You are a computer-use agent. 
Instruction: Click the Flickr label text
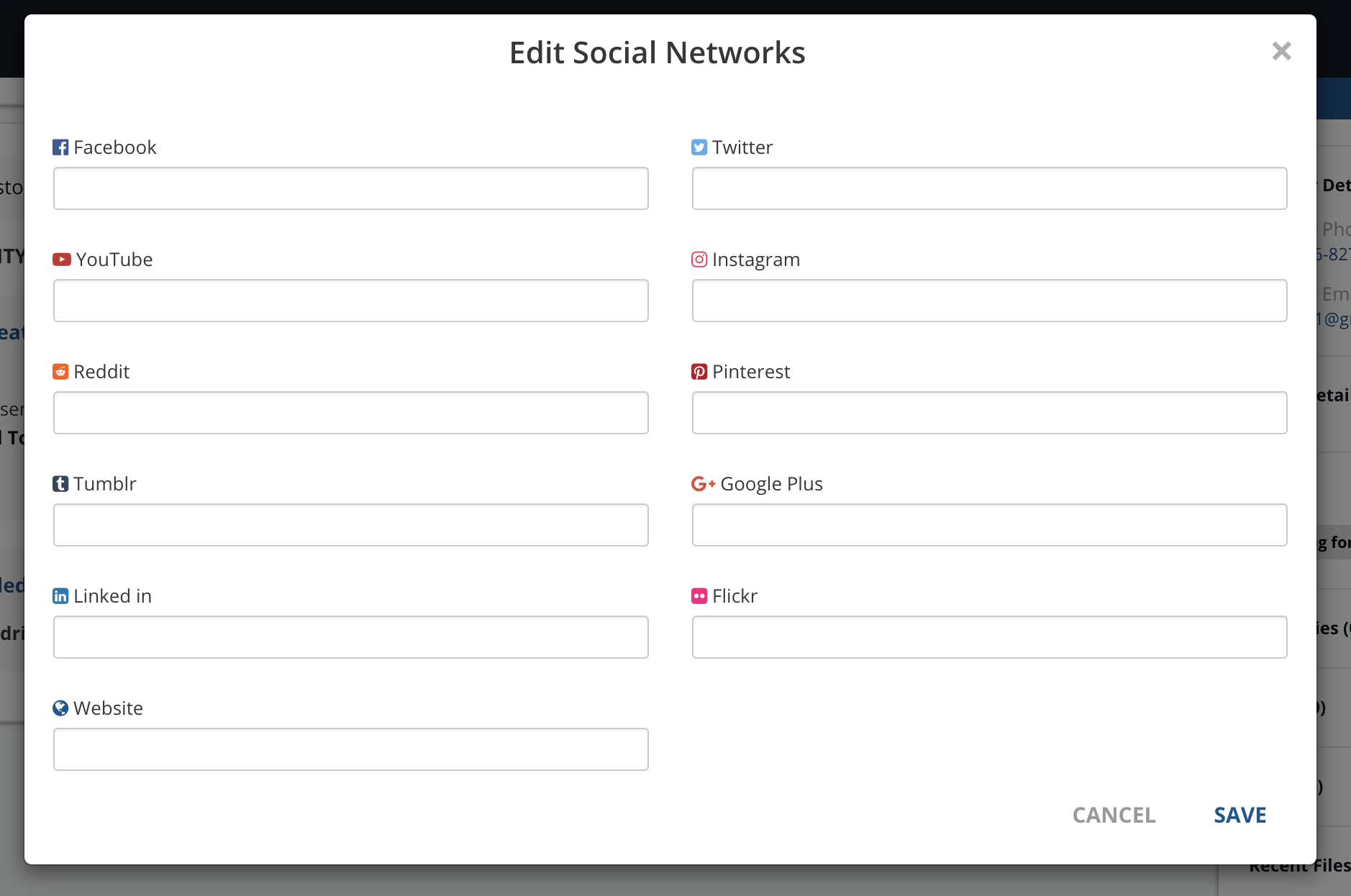[x=734, y=596]
